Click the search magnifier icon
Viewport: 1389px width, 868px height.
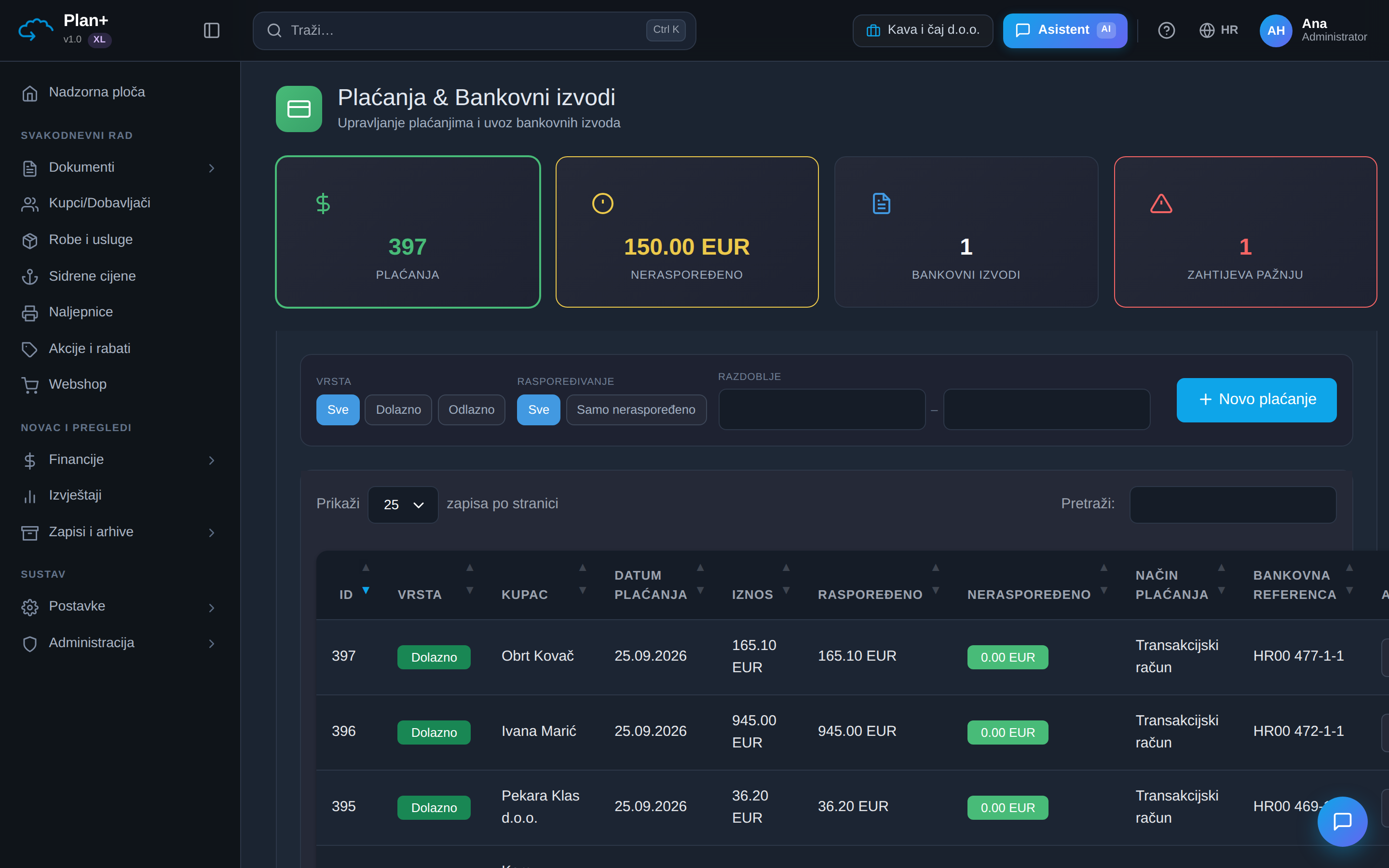pyautogui.click(x=274, y=30)
